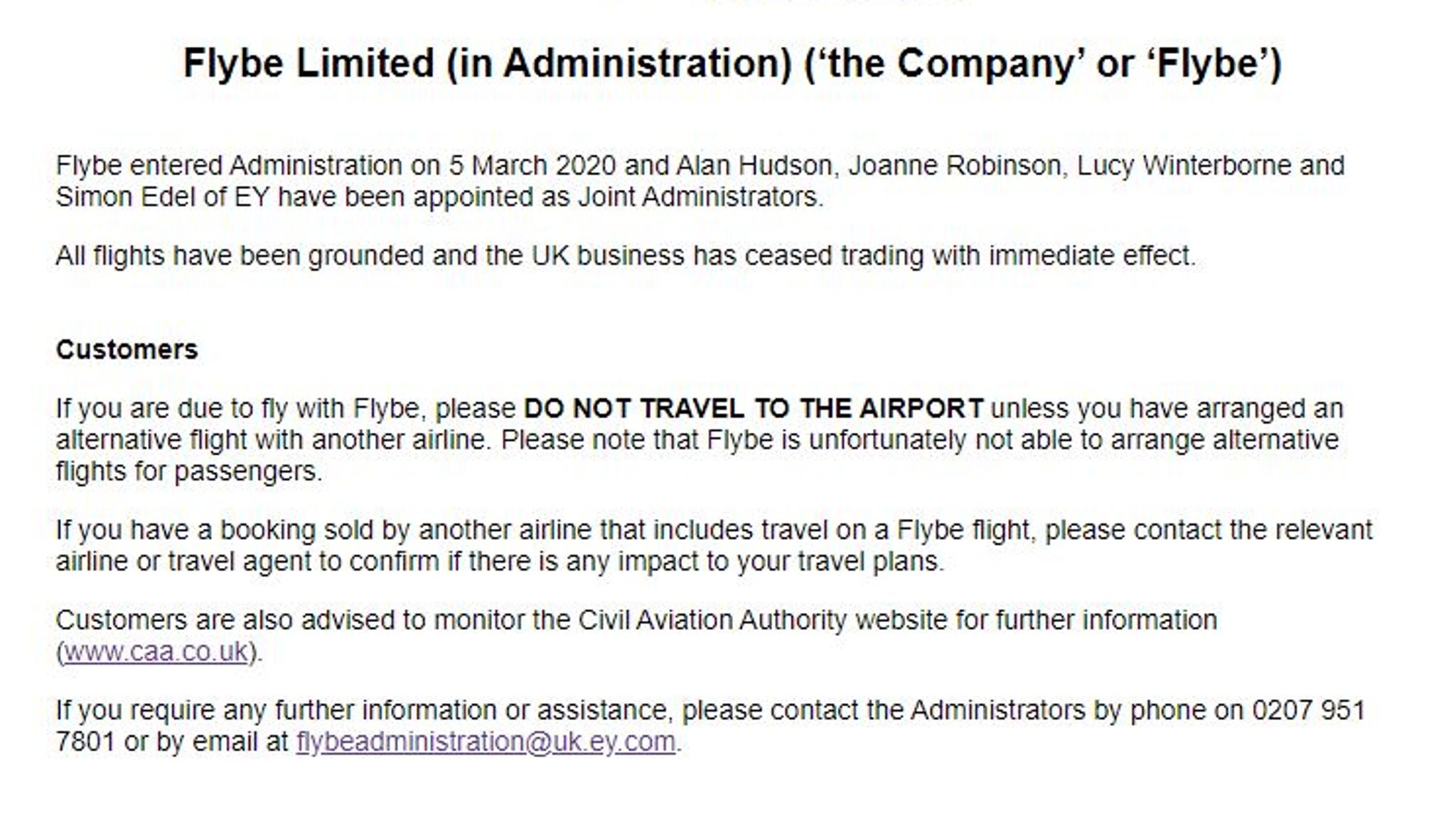Click the name 'Simon Edel'

(125, 197)
